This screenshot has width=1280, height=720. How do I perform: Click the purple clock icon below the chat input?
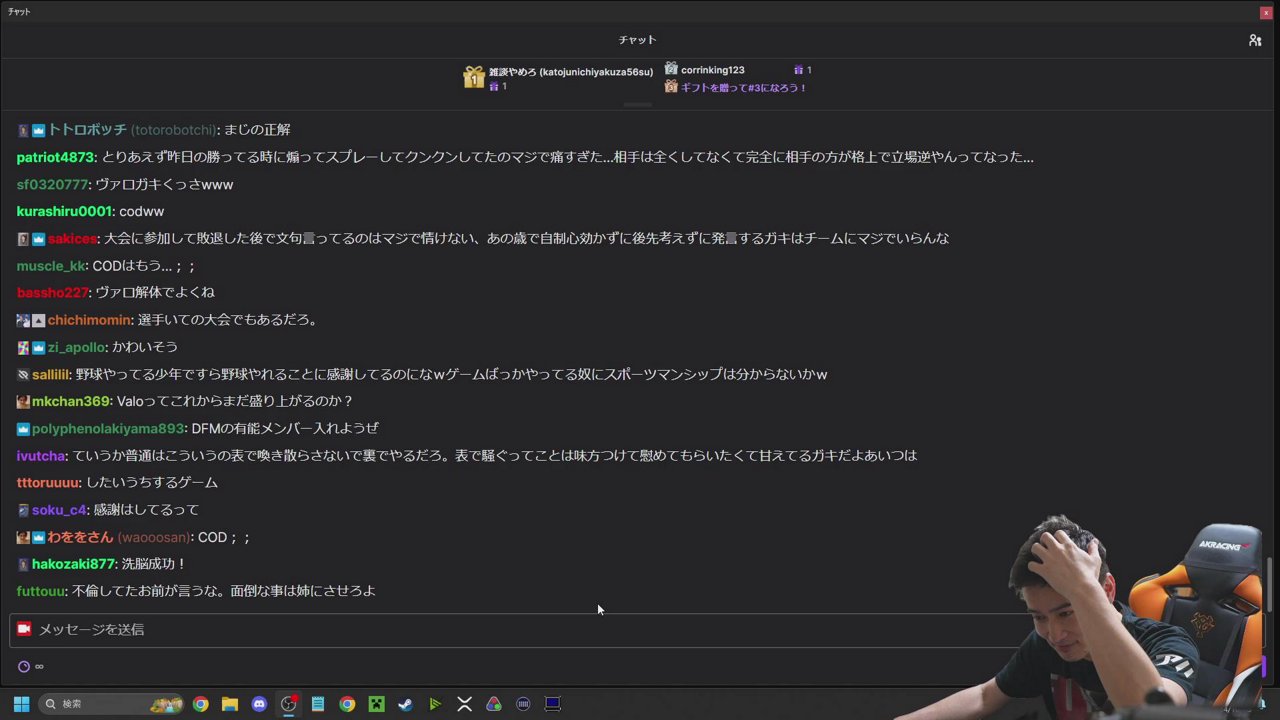(23, 666)
